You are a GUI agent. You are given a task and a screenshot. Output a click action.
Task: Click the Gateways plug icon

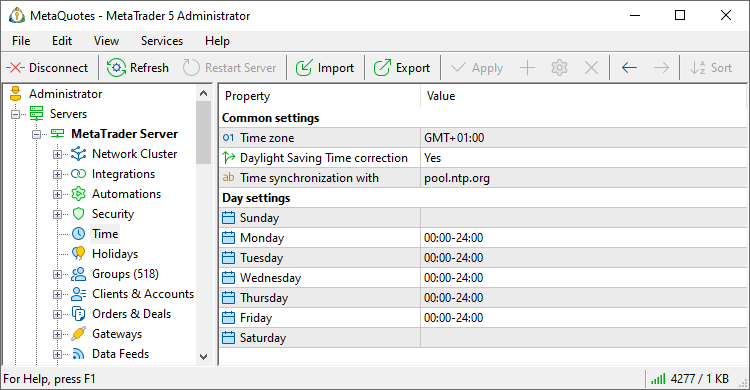coord(78,334)
